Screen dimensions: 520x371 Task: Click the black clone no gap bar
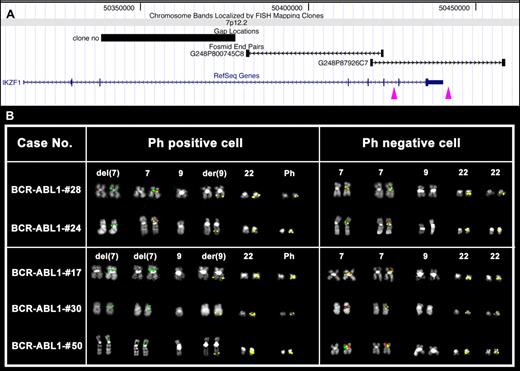coord(168,38)
